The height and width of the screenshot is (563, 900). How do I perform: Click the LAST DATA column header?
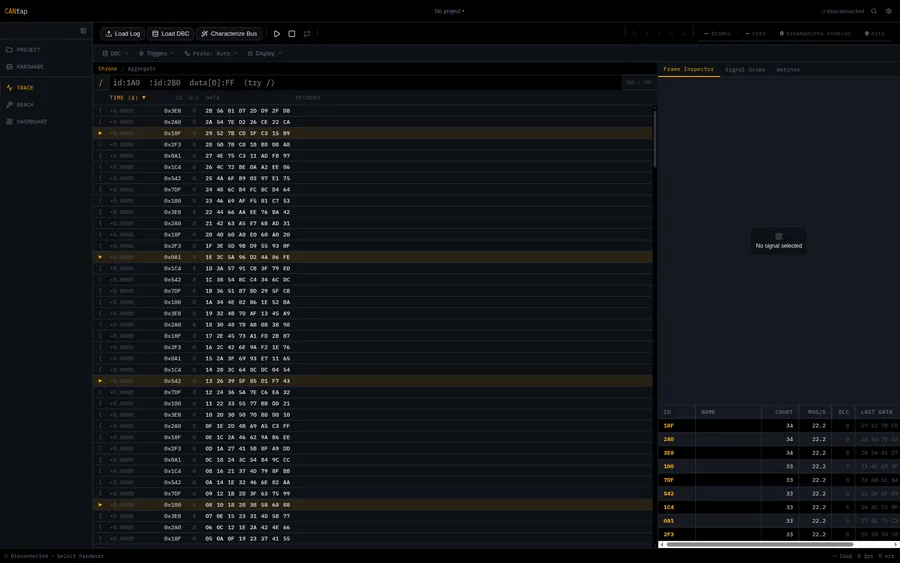pyautogui.click(x=876, y=412)
